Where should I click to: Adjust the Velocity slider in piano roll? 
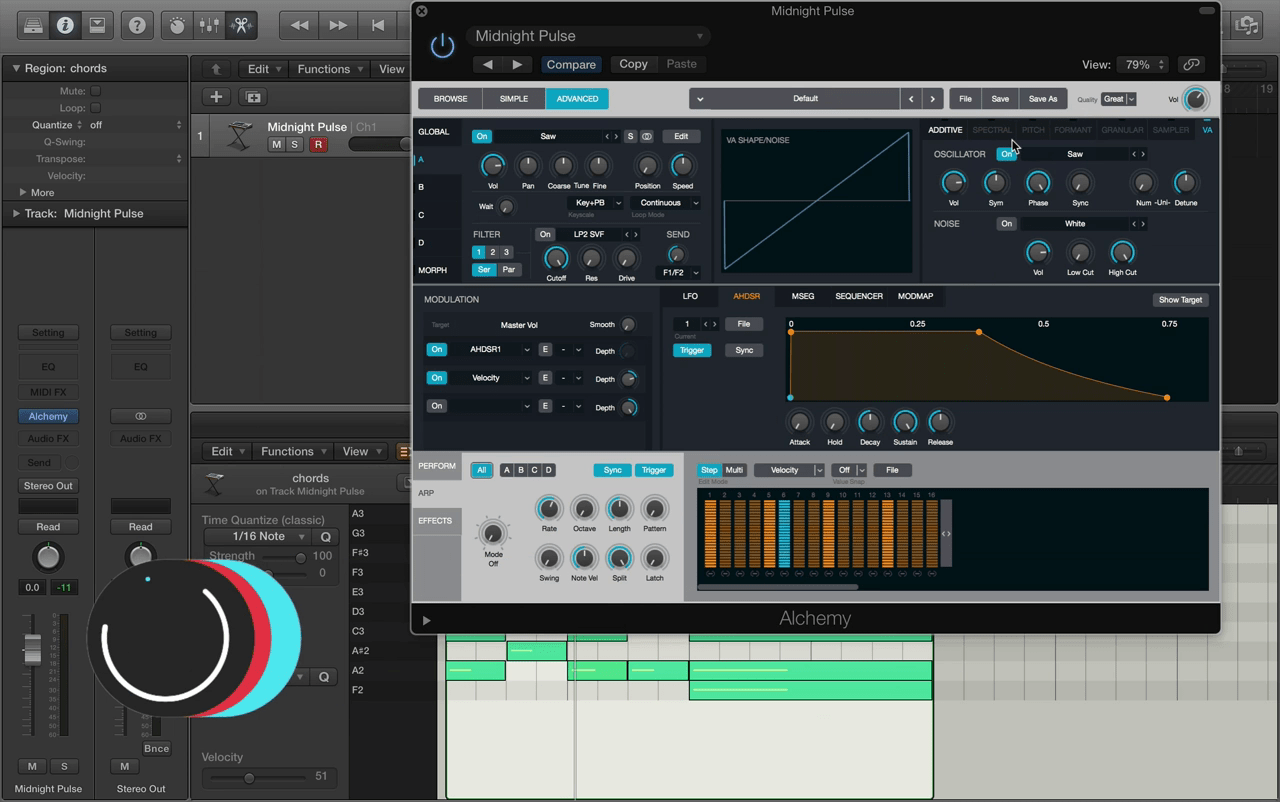click(249, 777)
